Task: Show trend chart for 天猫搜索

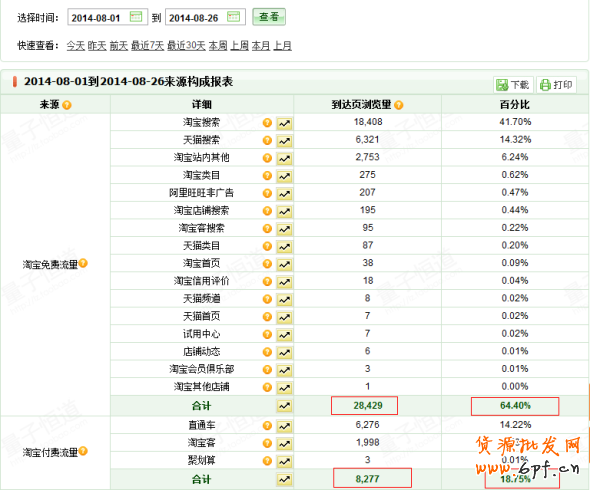Action: [x=284, y=141]
